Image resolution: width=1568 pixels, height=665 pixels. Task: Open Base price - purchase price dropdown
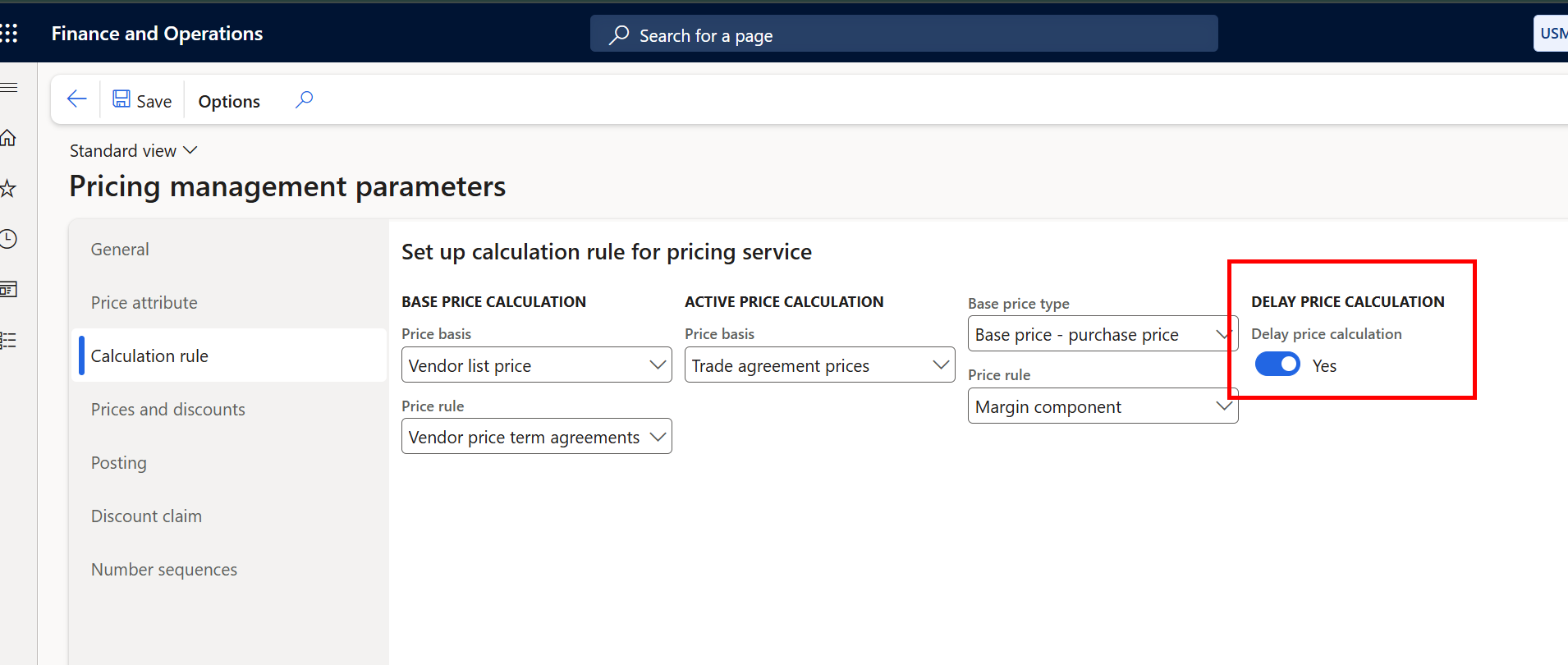click(1103, 333)
